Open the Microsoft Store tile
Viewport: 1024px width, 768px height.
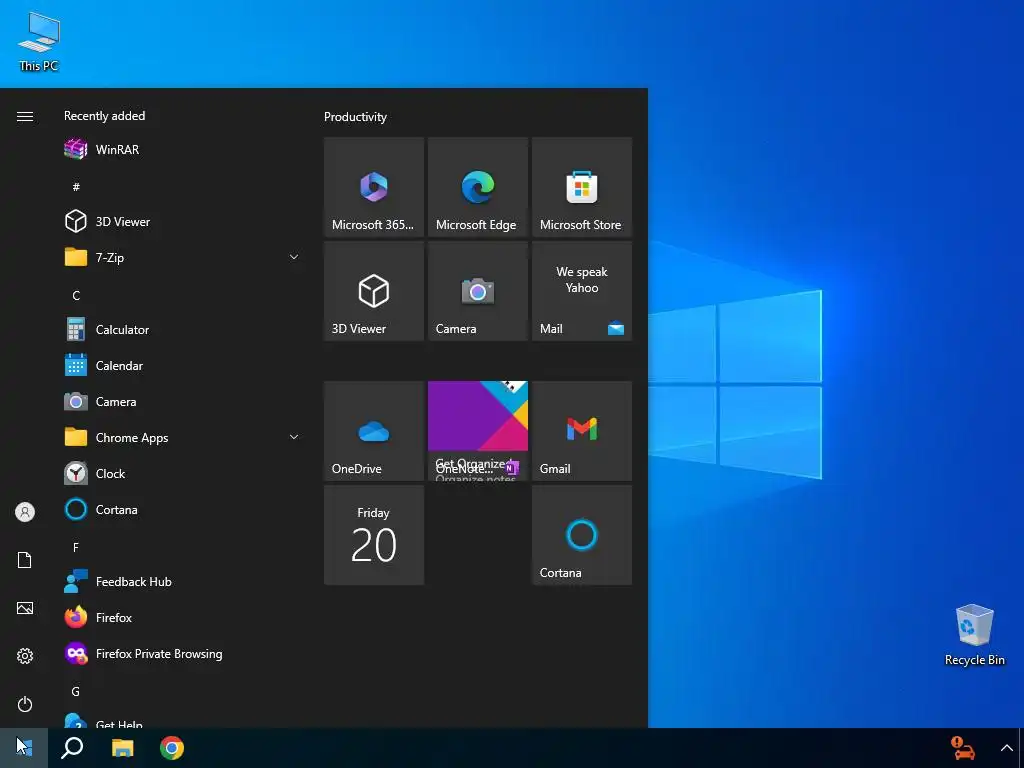point(582,187)
